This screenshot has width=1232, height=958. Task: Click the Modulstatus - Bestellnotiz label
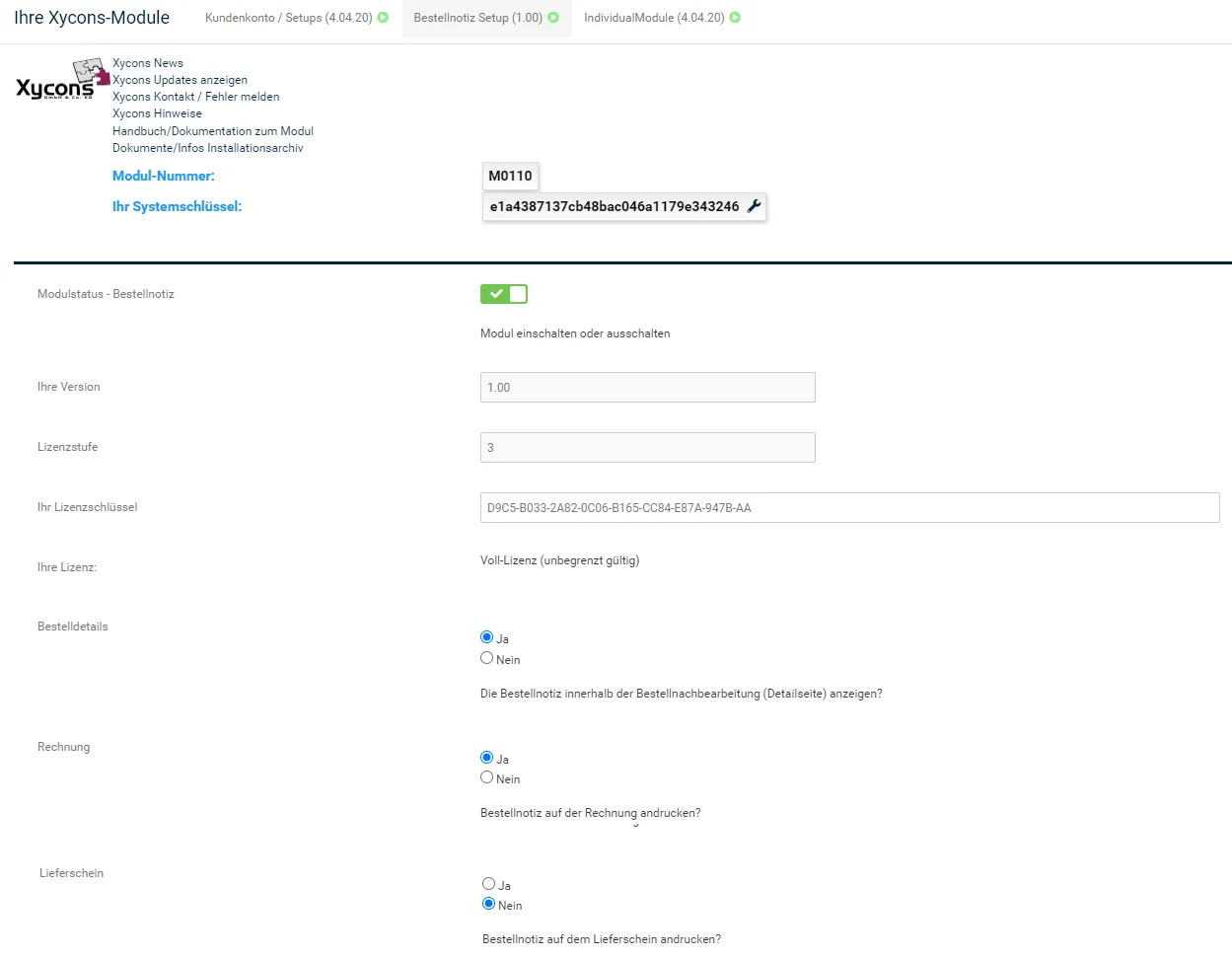pyautogui.click(x=106, y=294)
